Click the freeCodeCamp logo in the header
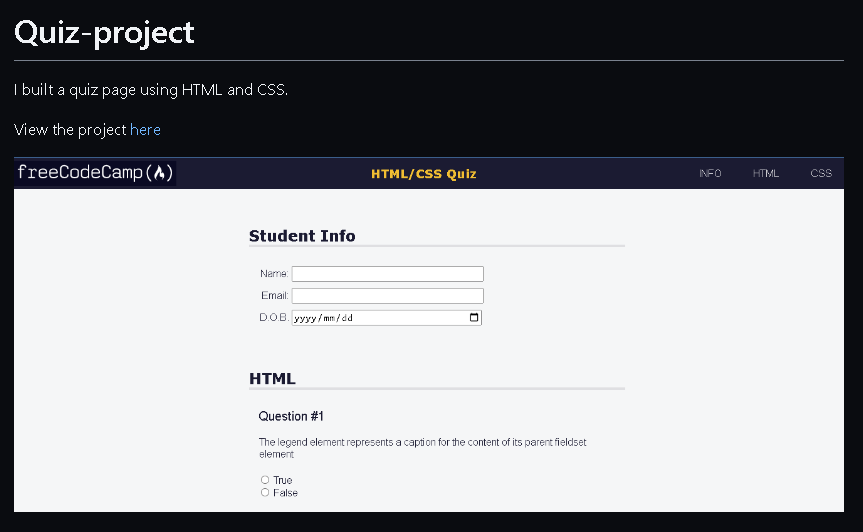This screenshot has width=863, height=532. [x=96, y=173]
